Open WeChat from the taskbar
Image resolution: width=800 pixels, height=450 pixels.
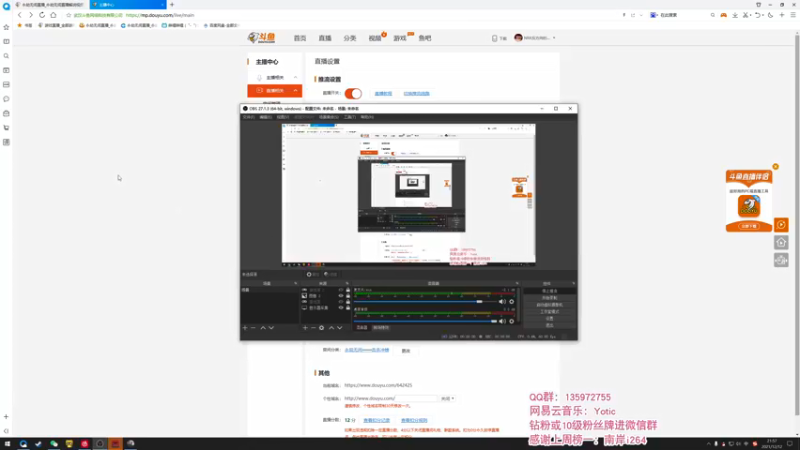tap(54, 444)
